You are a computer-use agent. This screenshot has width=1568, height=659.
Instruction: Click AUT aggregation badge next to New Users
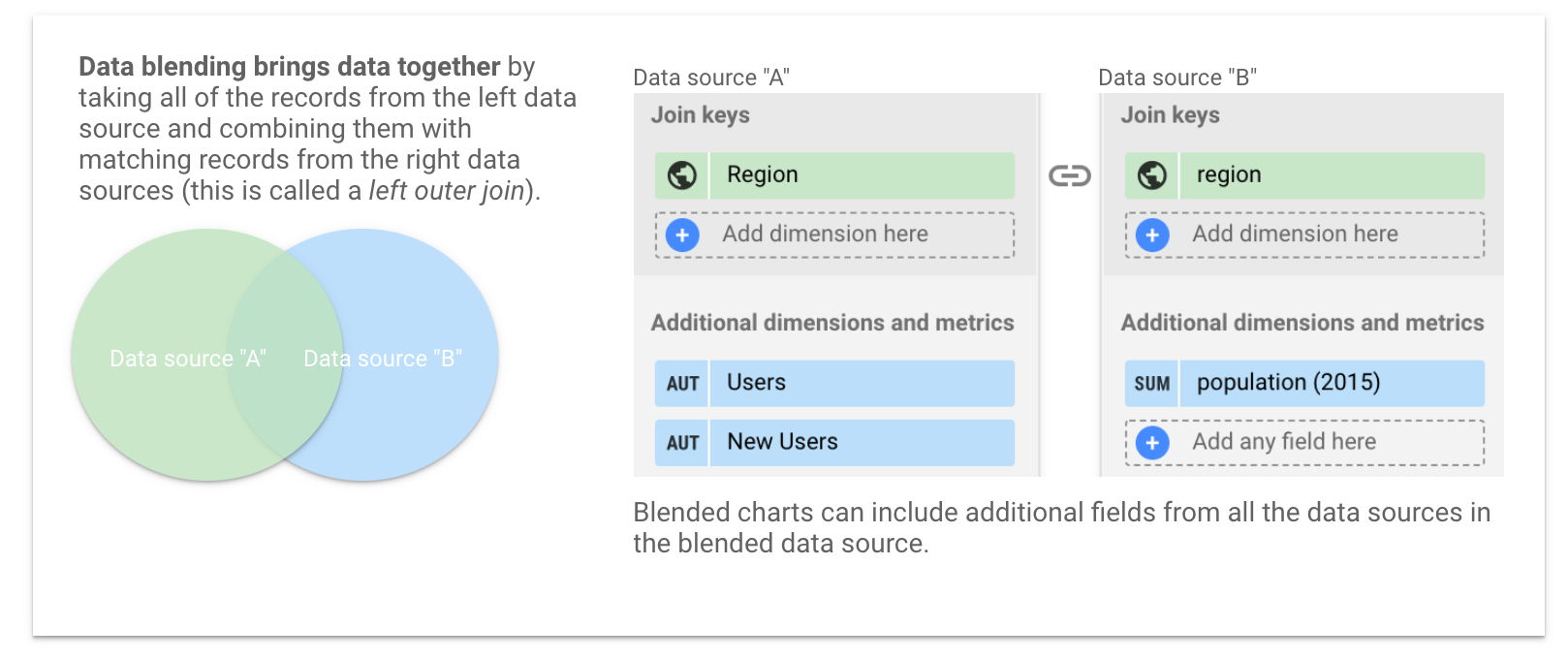pyautogui.click(x=682, y=443)
